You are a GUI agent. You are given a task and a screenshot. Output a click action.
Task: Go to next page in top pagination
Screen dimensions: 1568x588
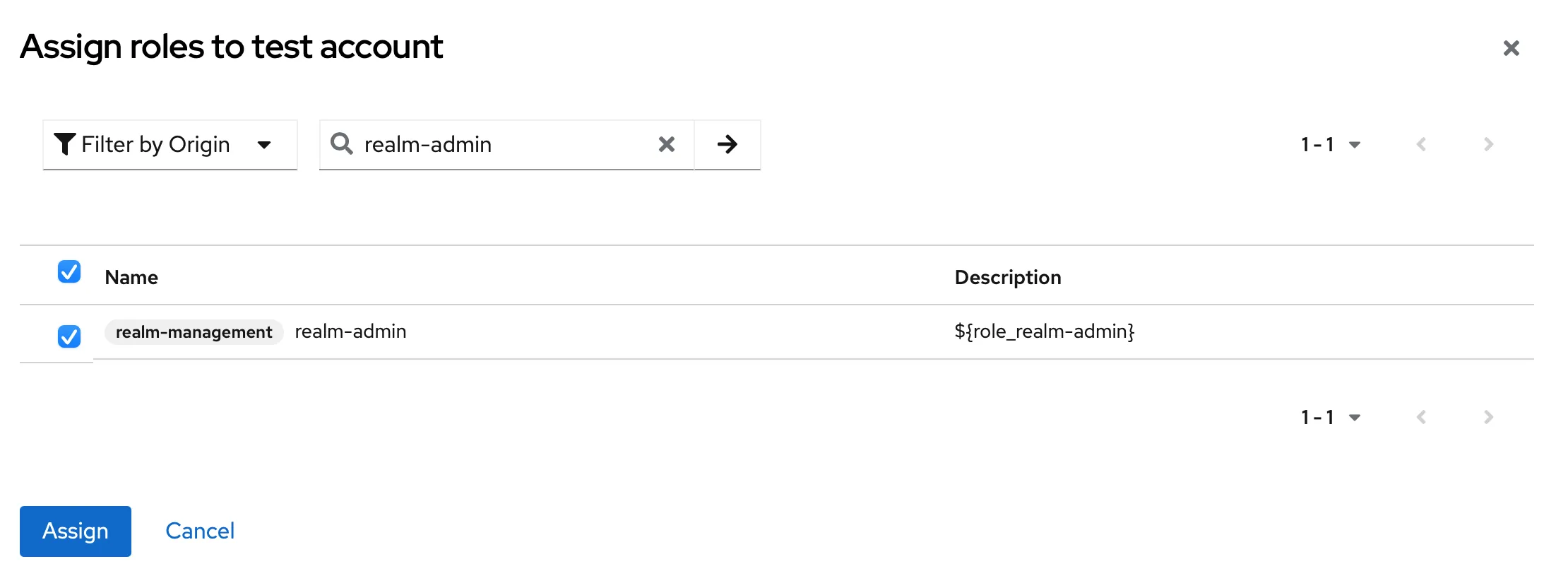[1488, 144]
